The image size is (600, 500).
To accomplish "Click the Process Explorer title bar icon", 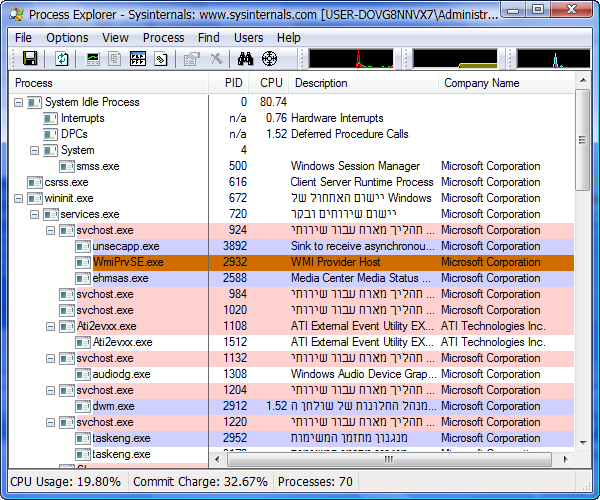I will (17, 15).
